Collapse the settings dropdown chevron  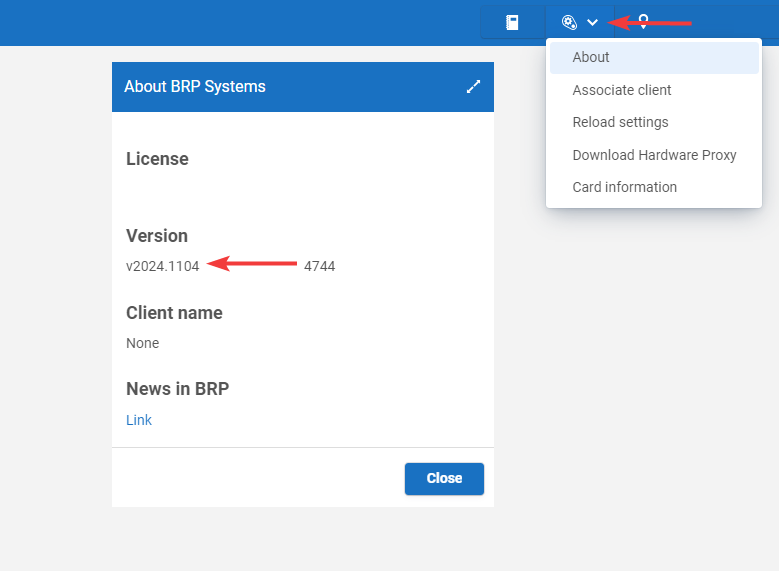[x=592, y=22]
